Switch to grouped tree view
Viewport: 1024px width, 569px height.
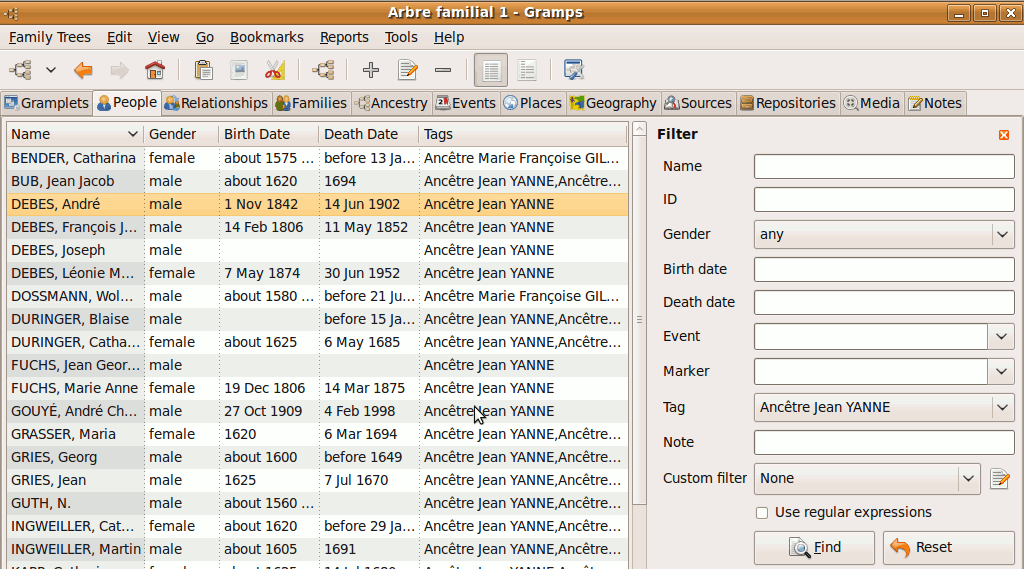click(x=527, y=70)
